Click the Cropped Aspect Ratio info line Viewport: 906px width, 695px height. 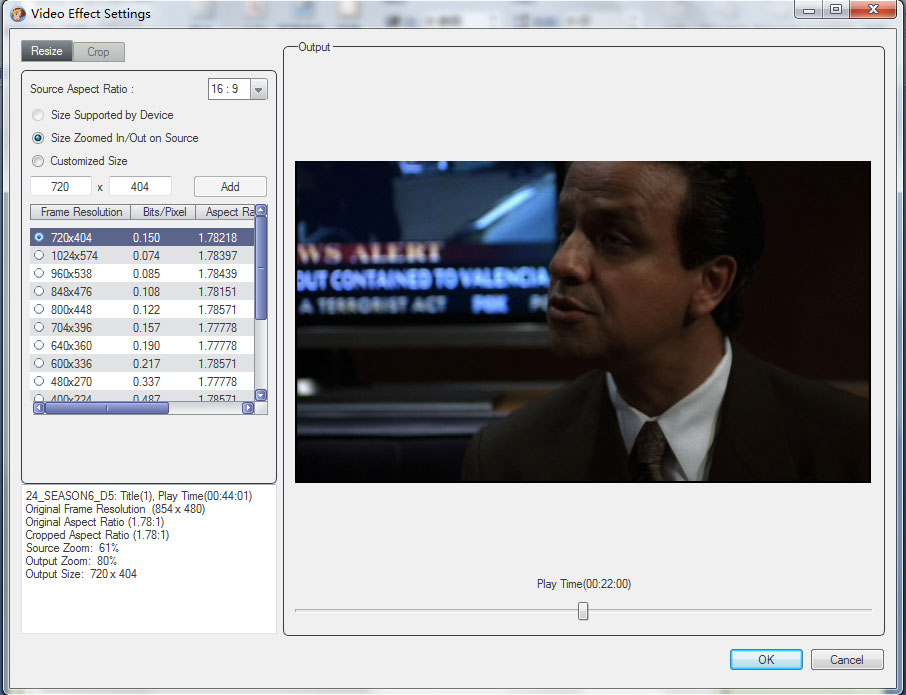(x=97, y=535)
